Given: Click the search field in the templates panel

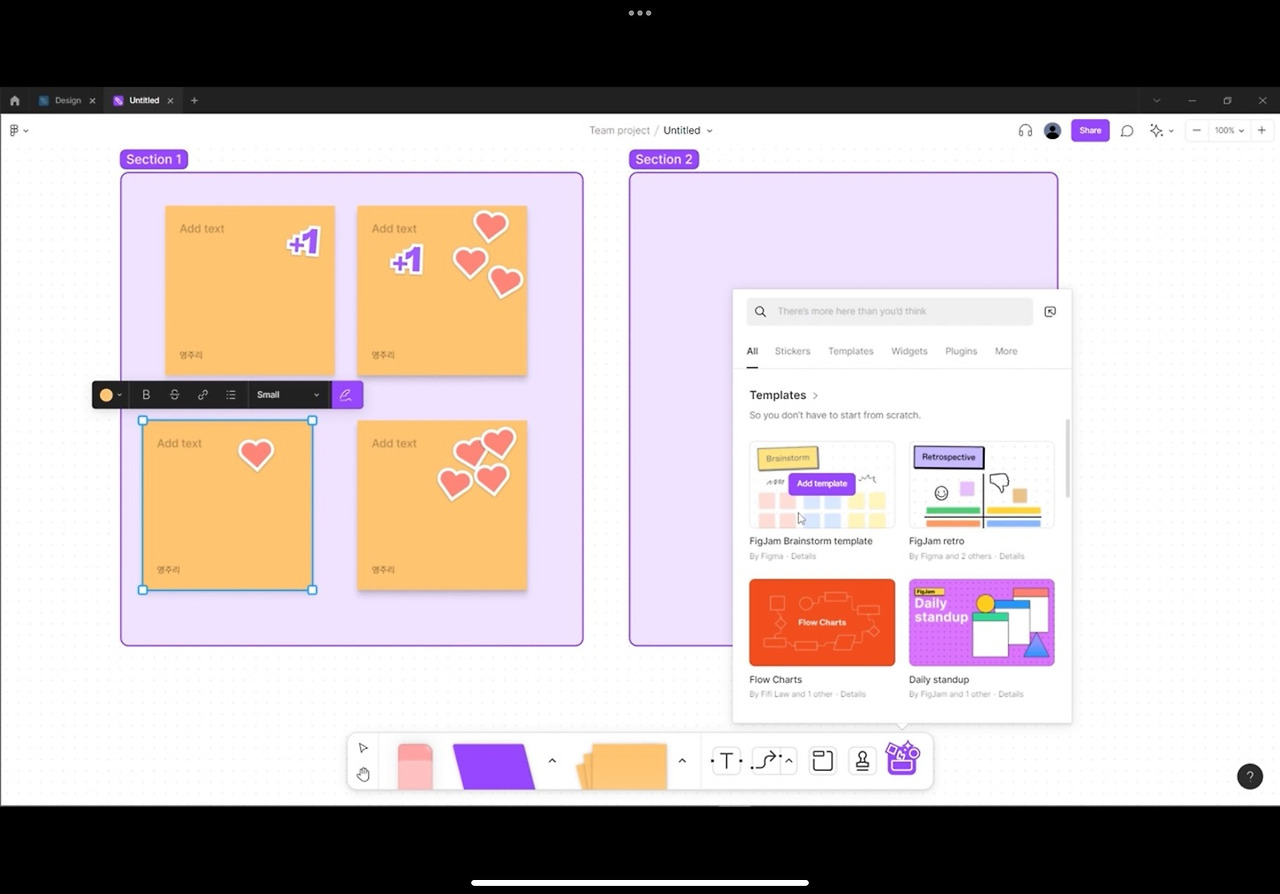Looking at the screenshot, I should [x=889, y=312].
